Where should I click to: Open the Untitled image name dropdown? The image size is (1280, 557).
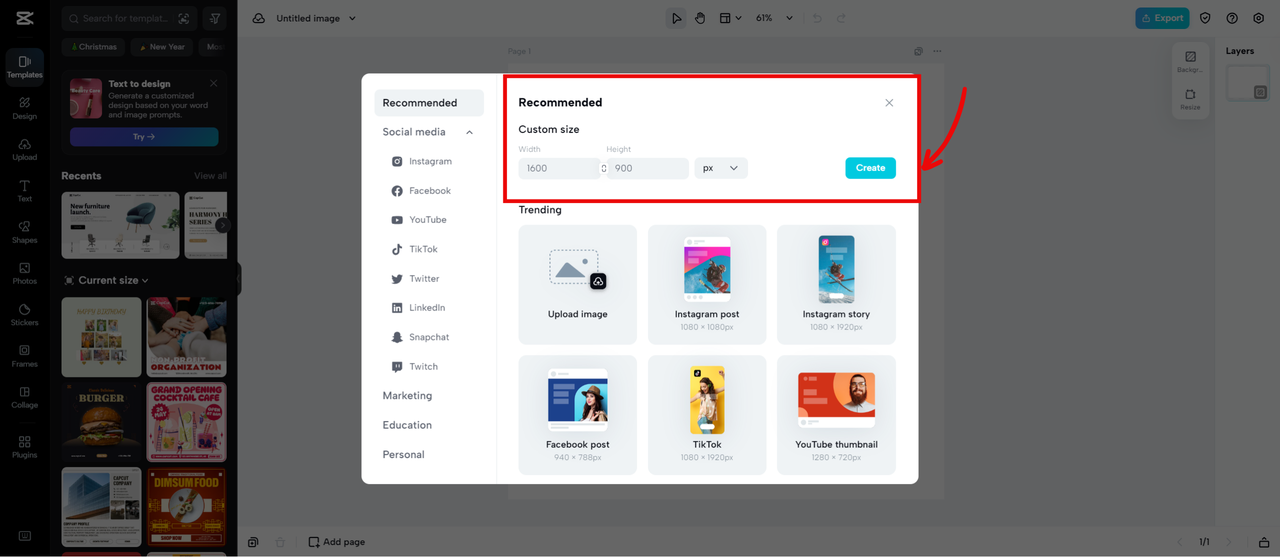[316, 18]
